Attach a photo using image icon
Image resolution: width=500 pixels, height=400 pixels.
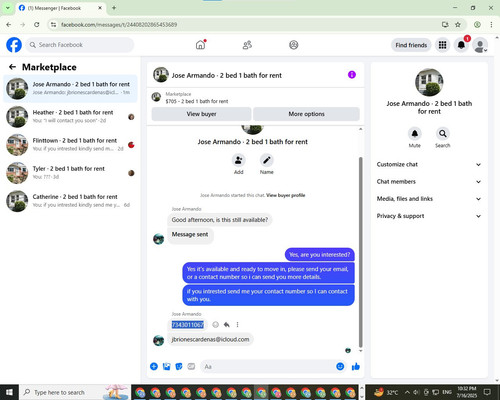click(x=166, y=367)
